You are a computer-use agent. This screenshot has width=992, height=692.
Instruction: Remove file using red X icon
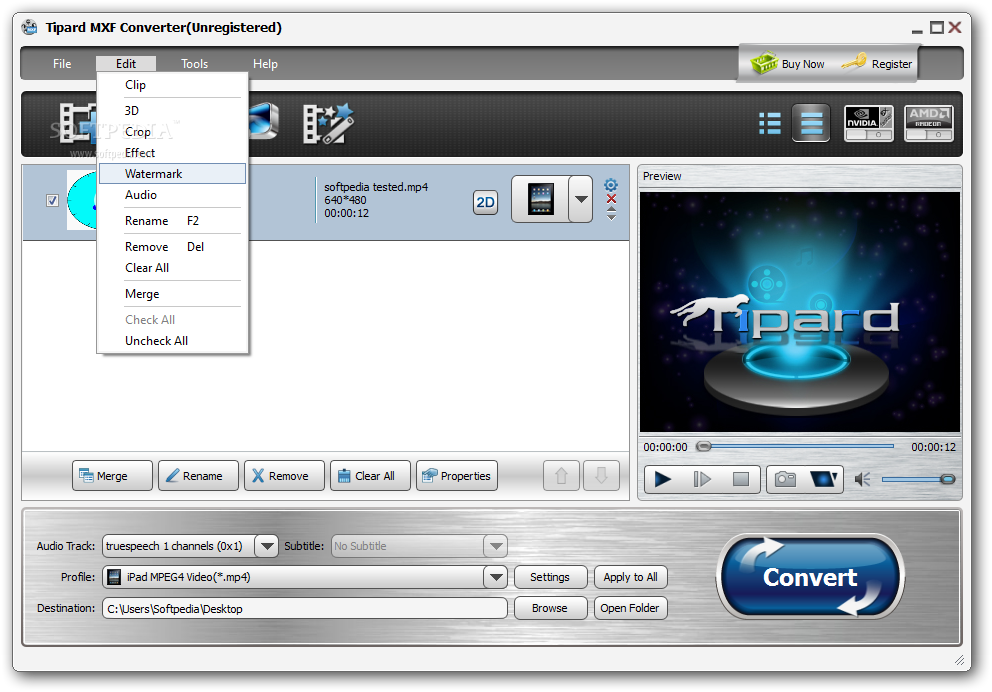coord(611,199)
